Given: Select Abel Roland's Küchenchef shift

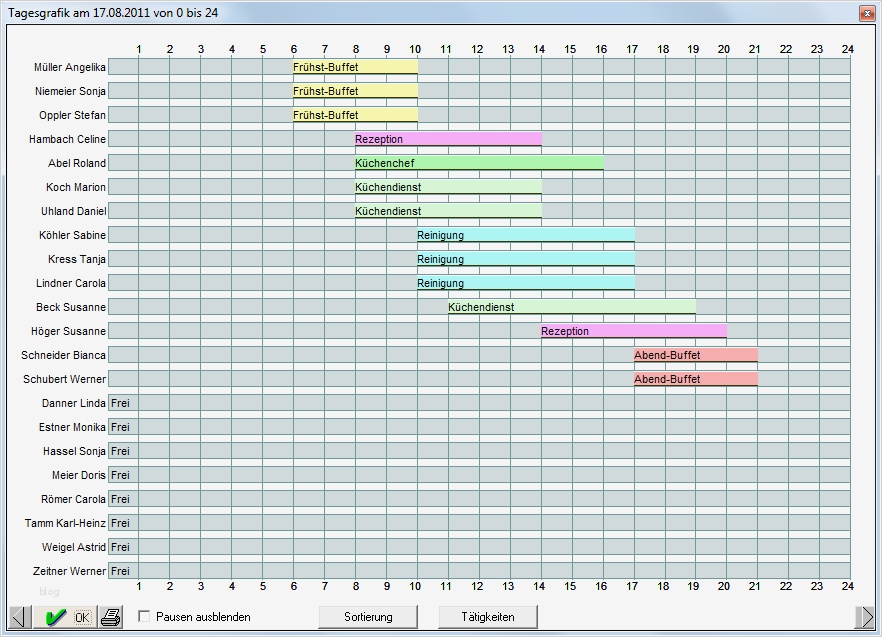Looking at the screenshot, I should coord(478,163).
